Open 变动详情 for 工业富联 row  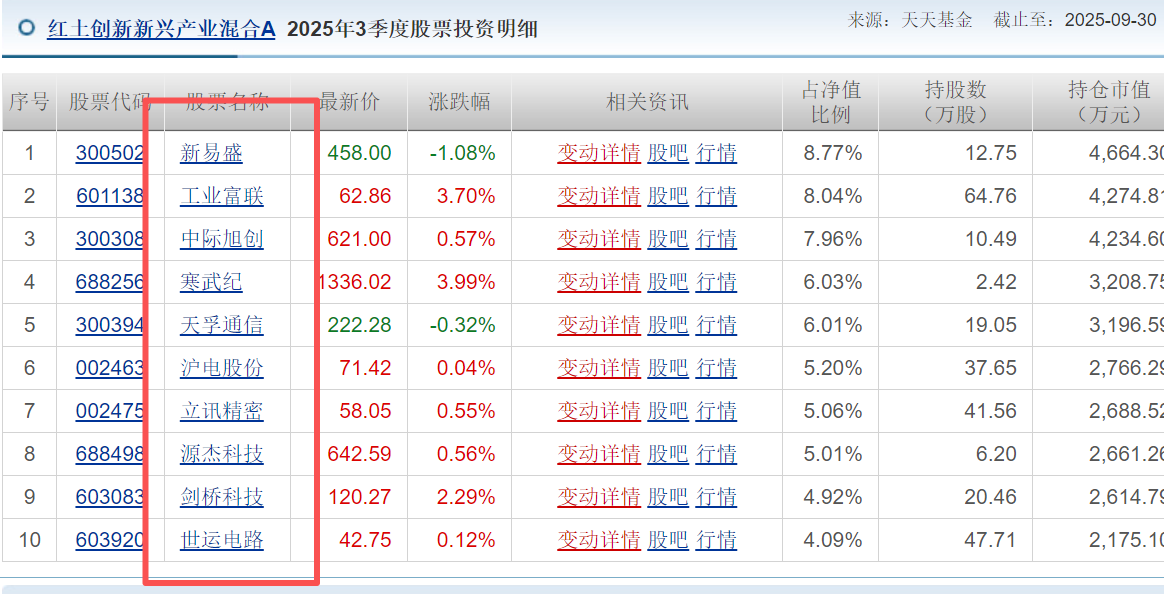pyautogui.click(x=599, y=197)
